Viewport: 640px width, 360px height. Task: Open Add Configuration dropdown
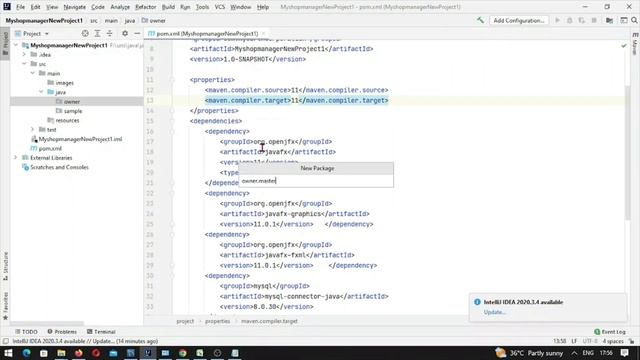pos(518,20)
